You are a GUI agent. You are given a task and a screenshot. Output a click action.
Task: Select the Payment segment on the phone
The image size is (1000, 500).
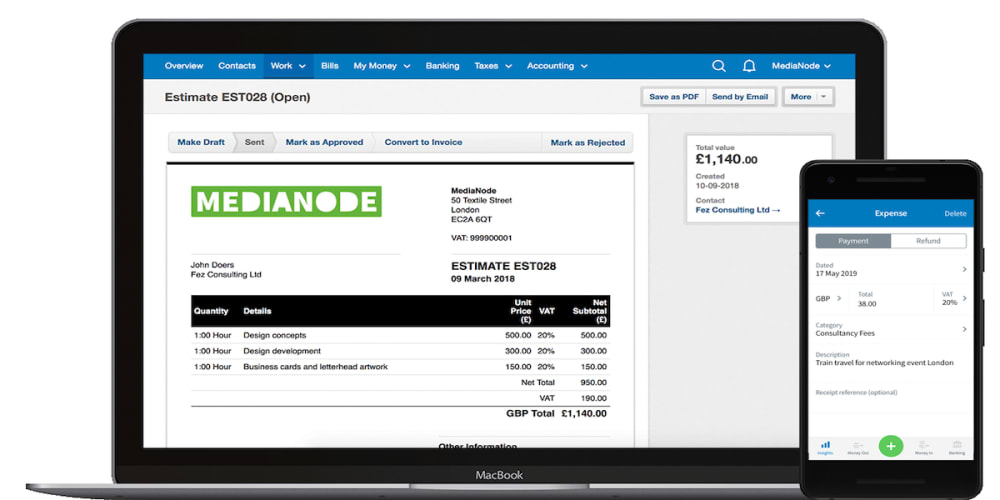[x=853, y=241]
